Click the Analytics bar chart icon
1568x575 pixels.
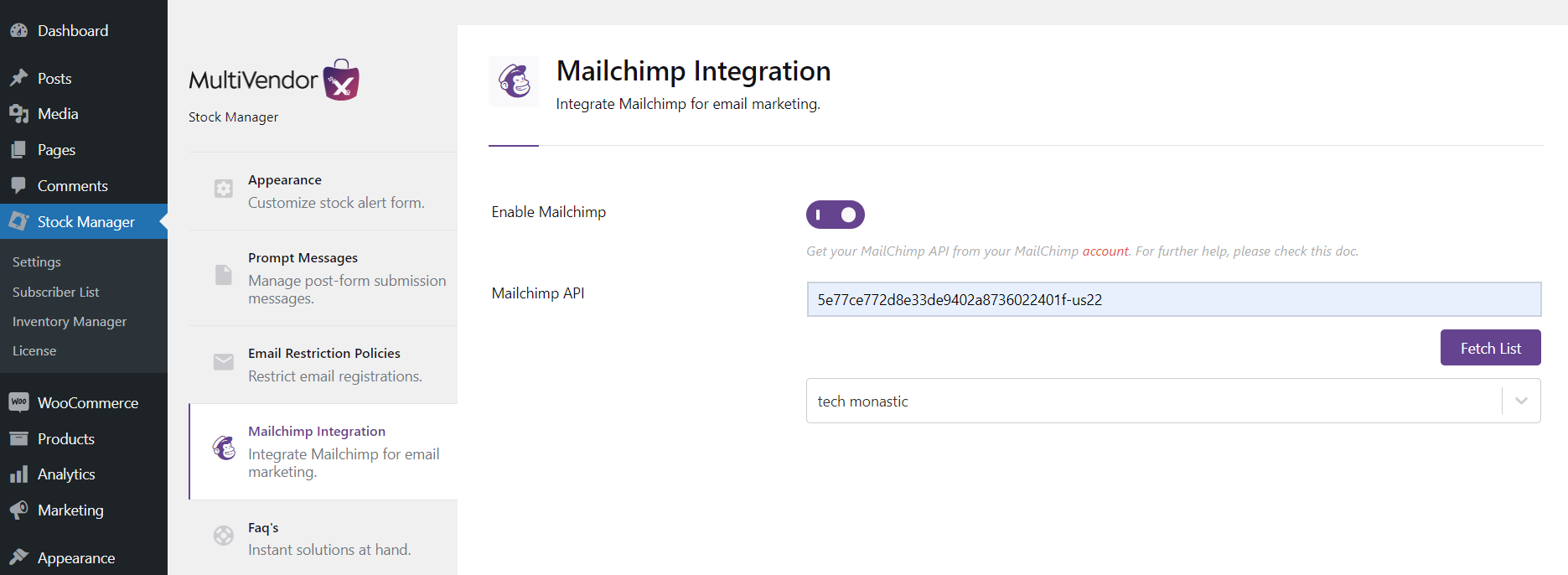pyautogui.click(x=18, y=474)
